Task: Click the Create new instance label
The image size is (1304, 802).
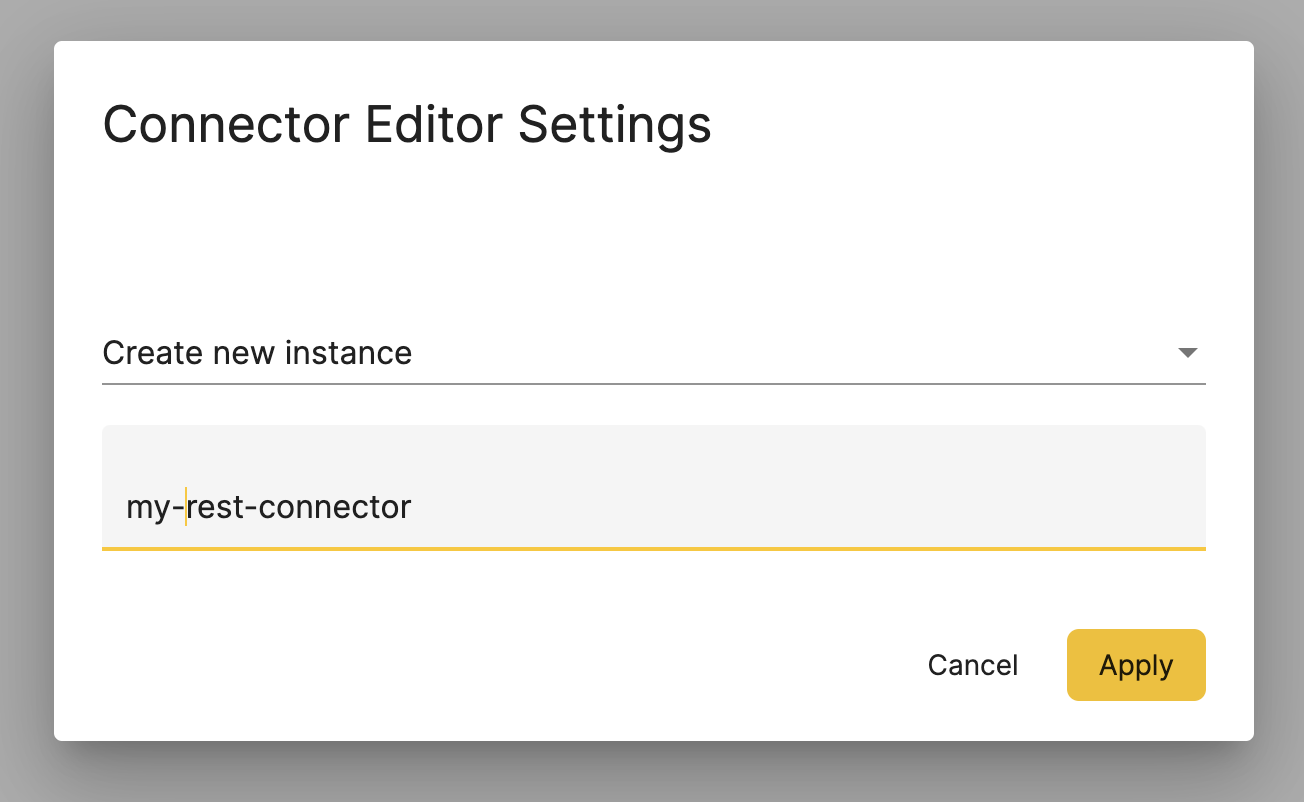Action: [257, 353]
